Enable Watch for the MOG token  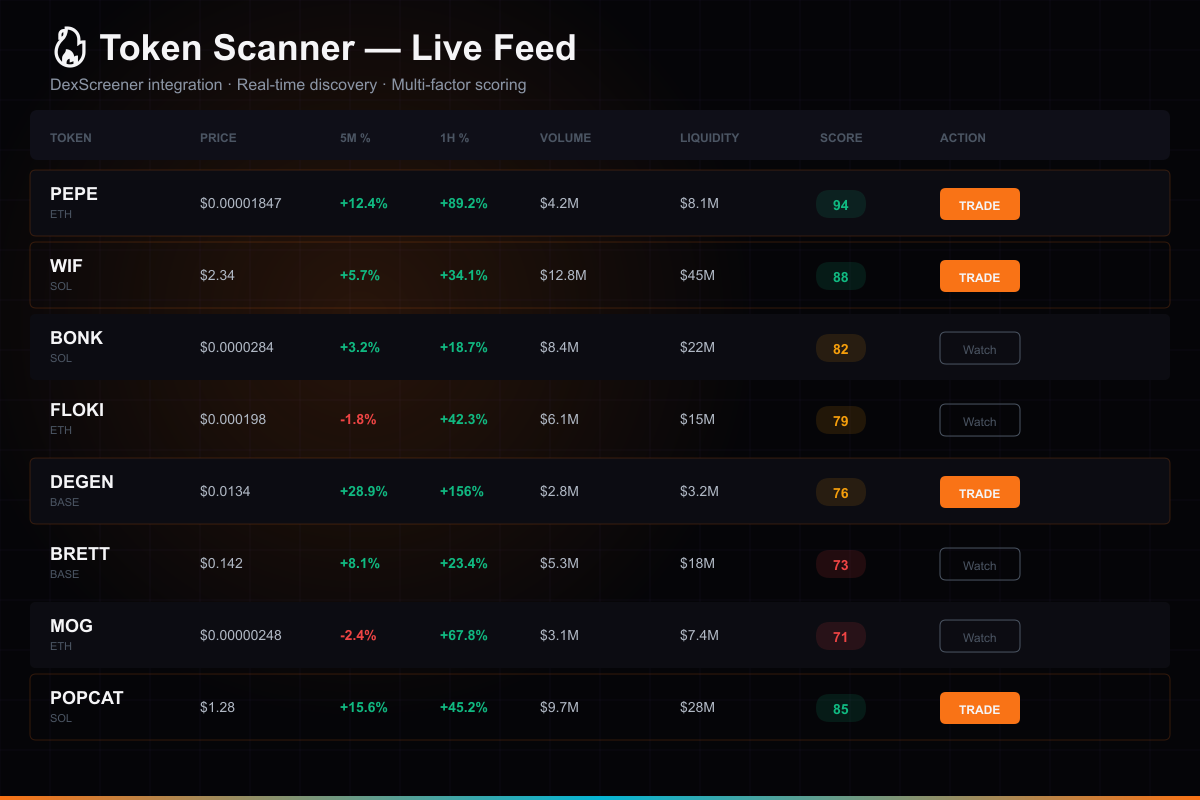(979, 636)
